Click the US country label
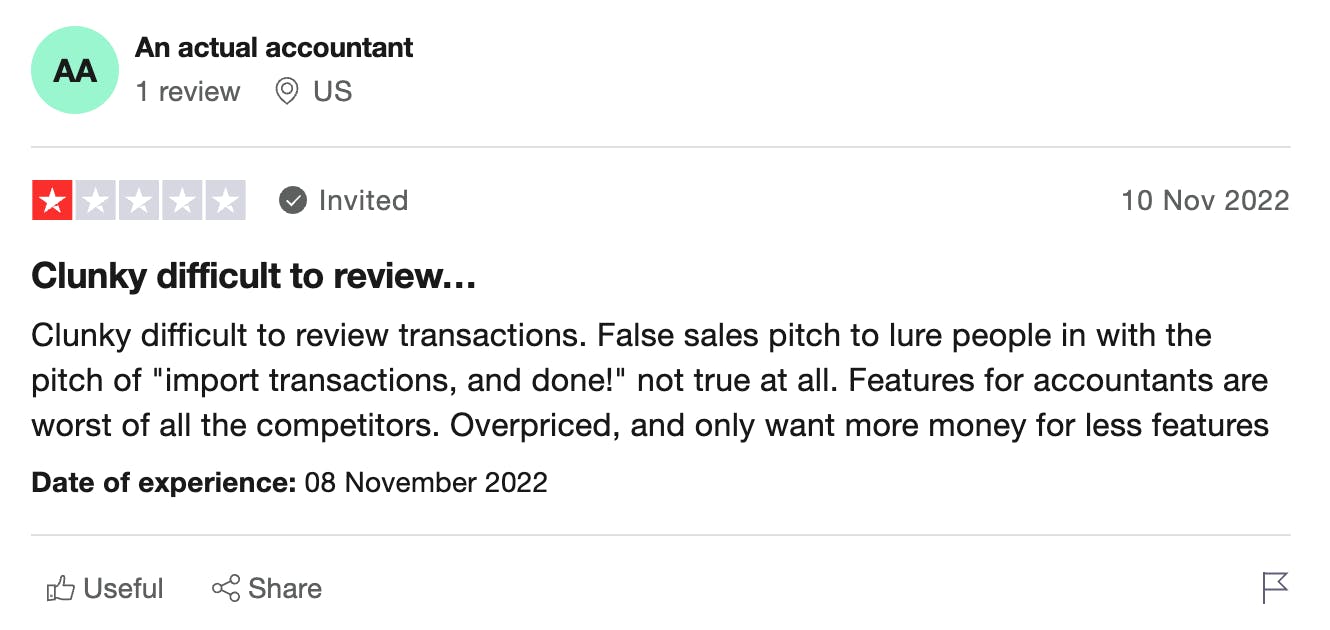The width and height of the screenshot is (1330, 630). coord(333,92)
